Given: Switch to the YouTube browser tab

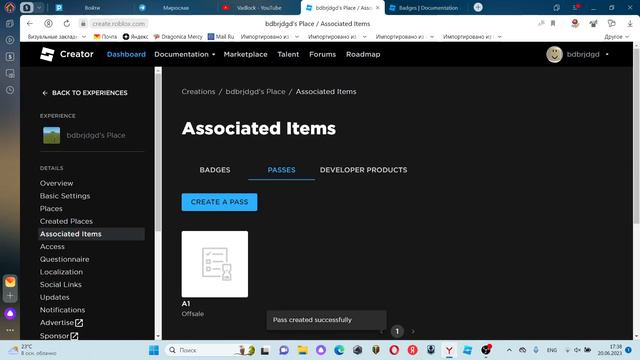Looking at the screenshot, I should tap(259, 8).
